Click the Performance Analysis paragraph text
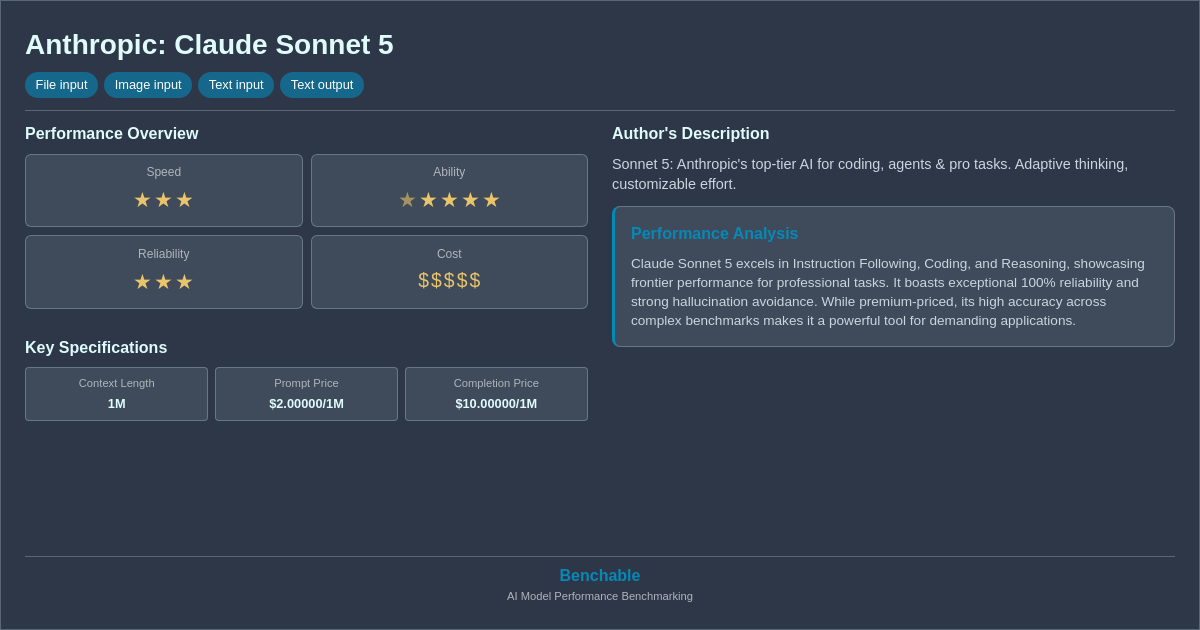 click(888, 292)
